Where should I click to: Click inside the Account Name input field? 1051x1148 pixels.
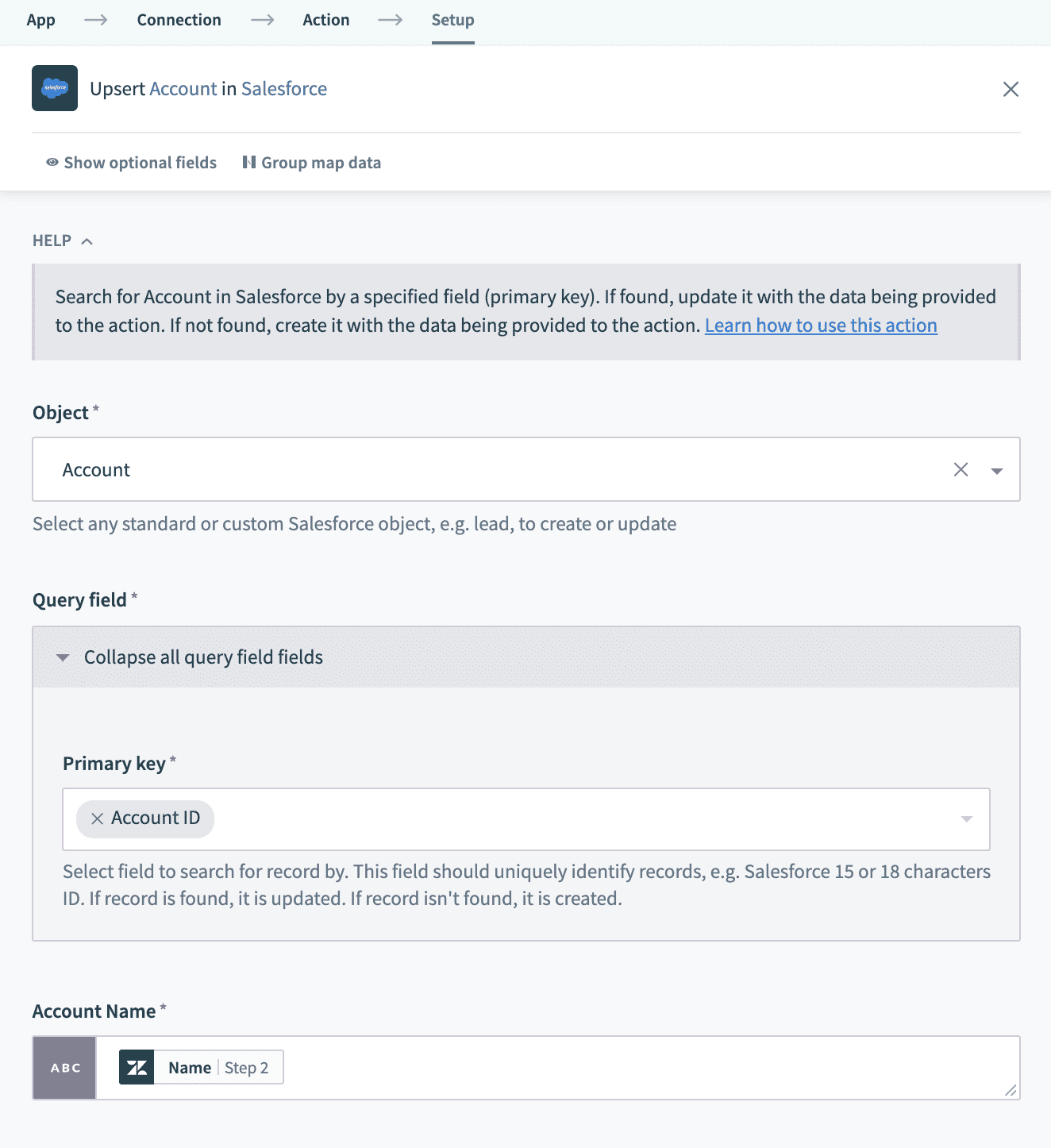point(635,1068)
